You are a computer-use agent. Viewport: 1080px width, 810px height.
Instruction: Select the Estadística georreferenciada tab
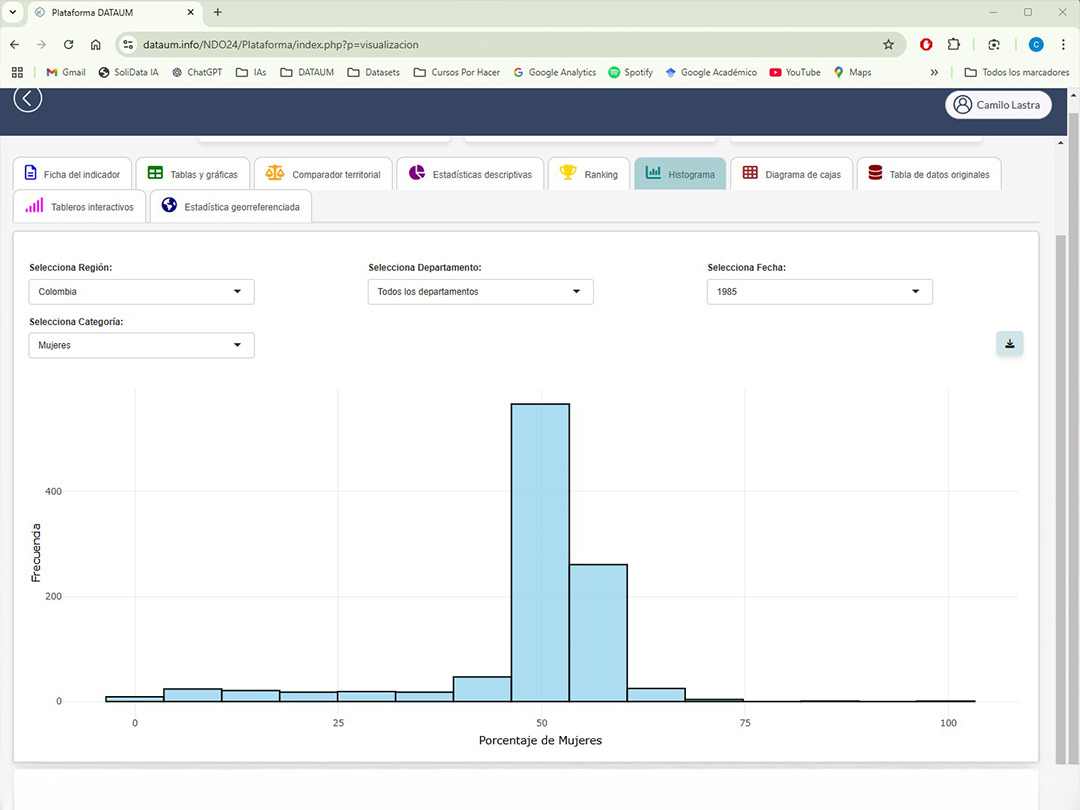231,207
